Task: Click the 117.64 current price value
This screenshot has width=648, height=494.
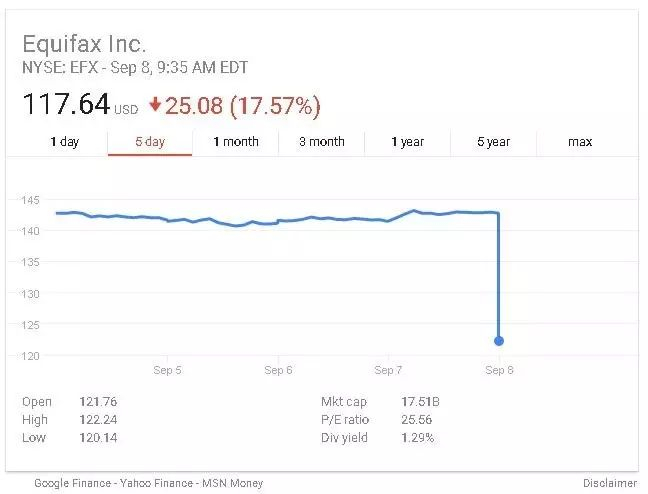Action: 65,104
